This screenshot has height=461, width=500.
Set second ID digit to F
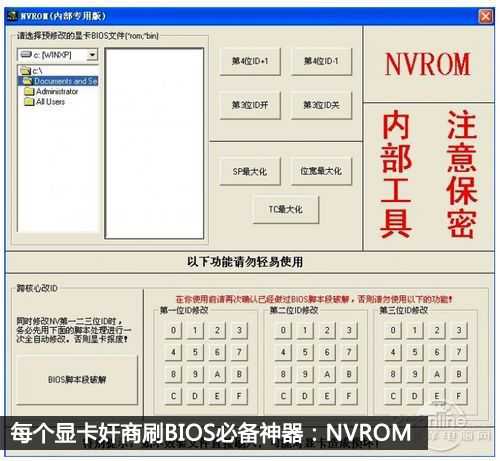tap(349, 396)
